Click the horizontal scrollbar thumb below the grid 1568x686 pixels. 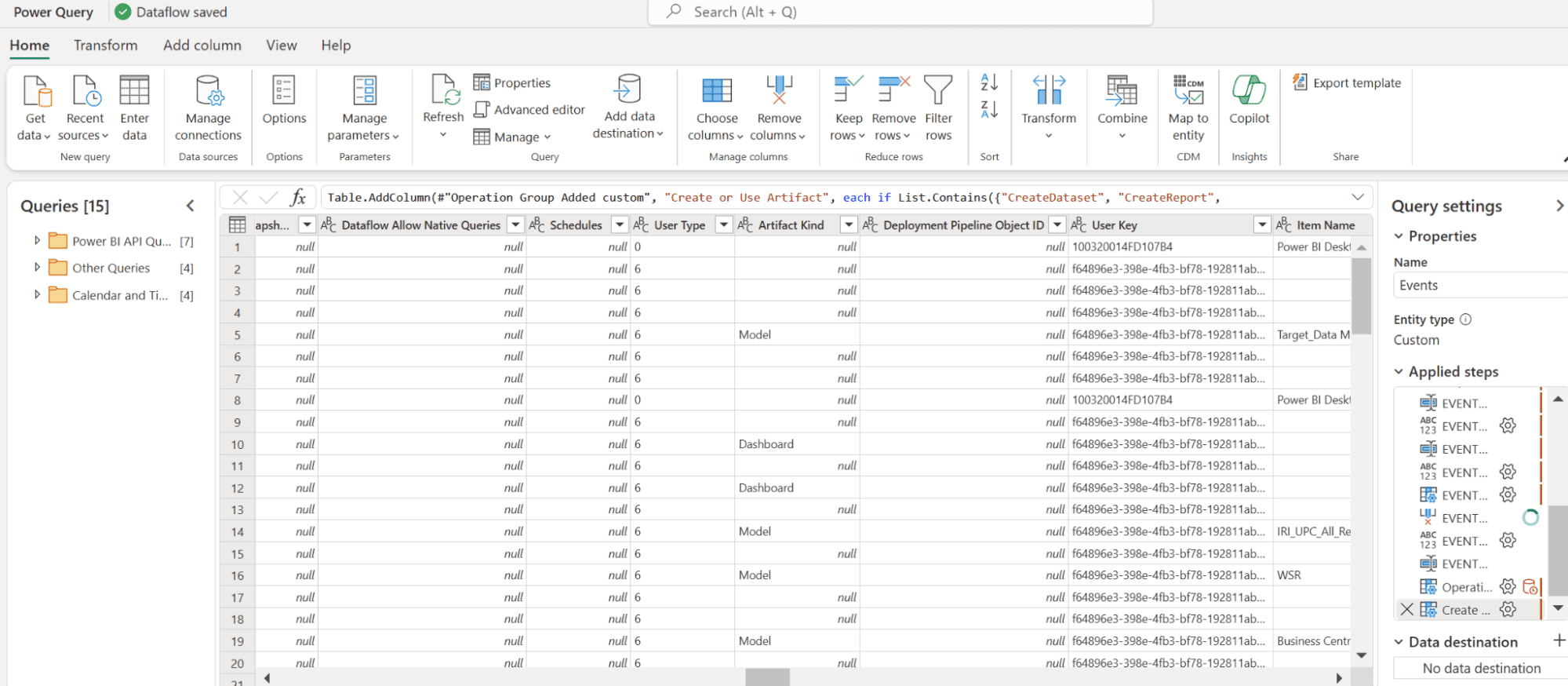coord(767,677)
